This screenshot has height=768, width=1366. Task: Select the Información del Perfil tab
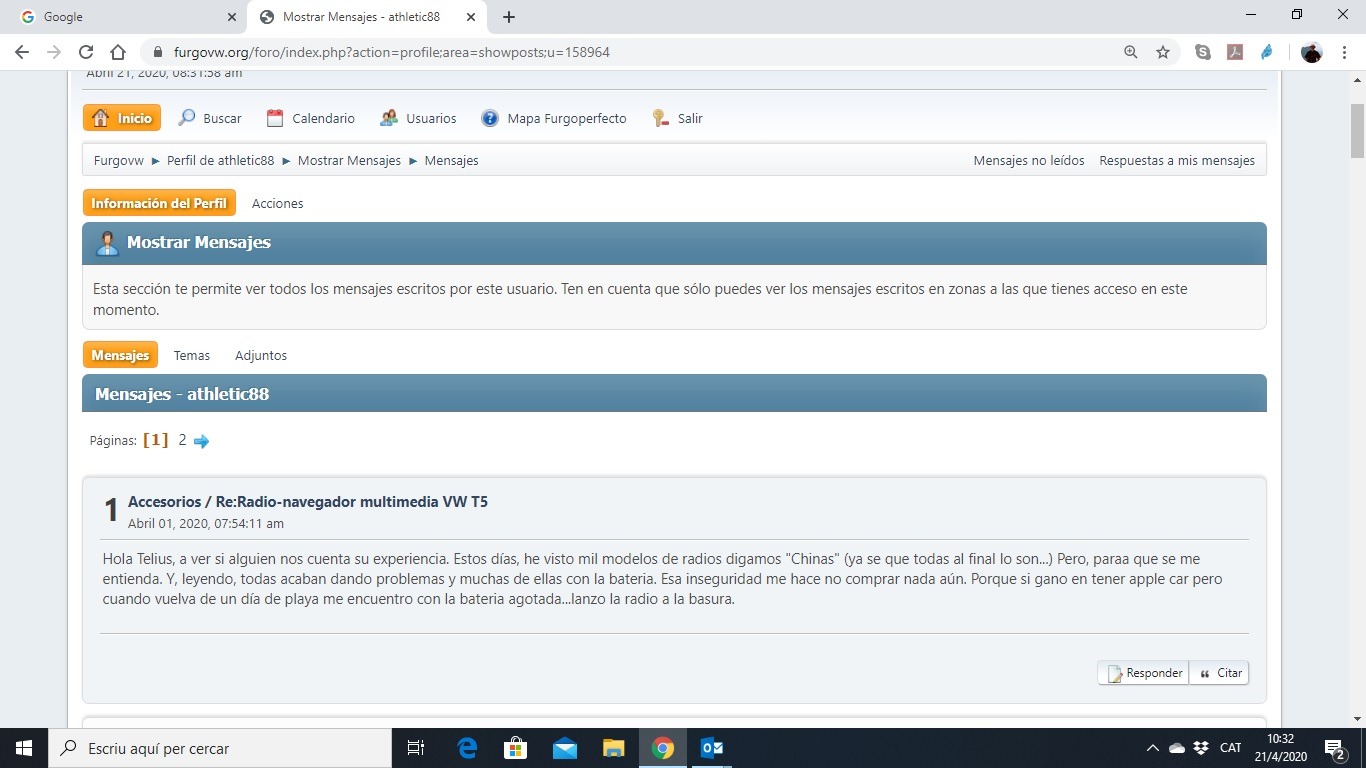tap(159, 203)
